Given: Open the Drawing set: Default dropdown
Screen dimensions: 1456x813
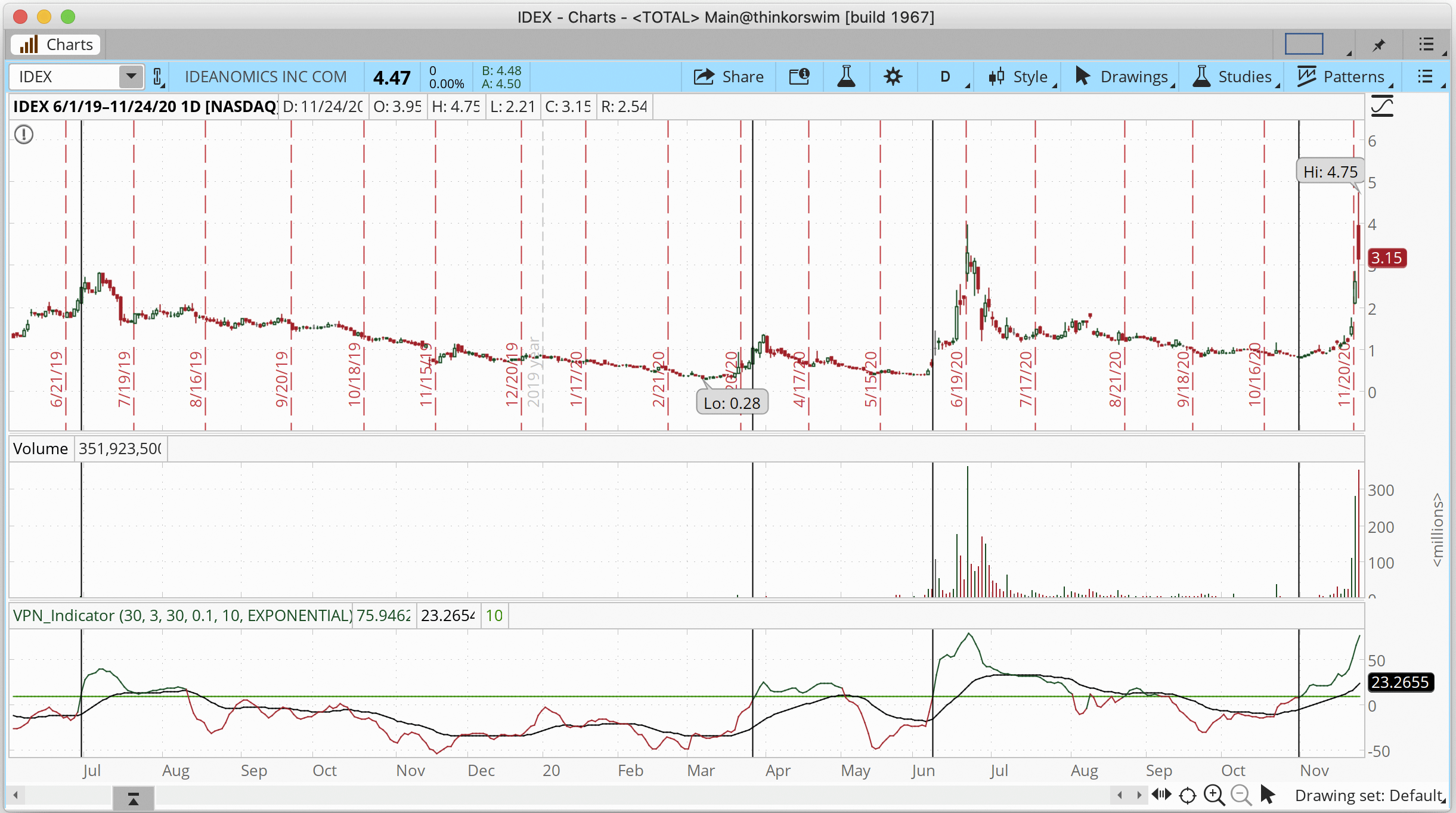Looking at the screenshot, I should tap(1370, 796).
